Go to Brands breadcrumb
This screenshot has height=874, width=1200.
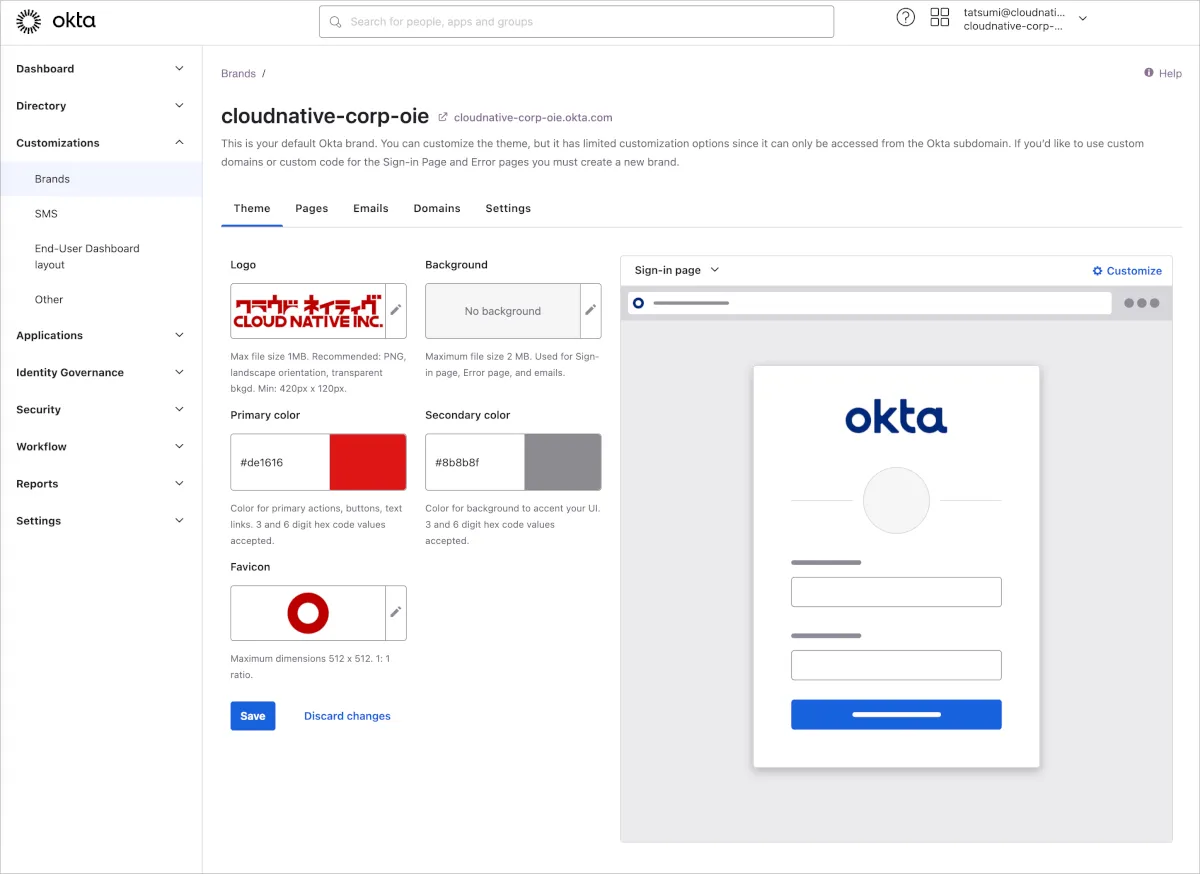point(238,74)
